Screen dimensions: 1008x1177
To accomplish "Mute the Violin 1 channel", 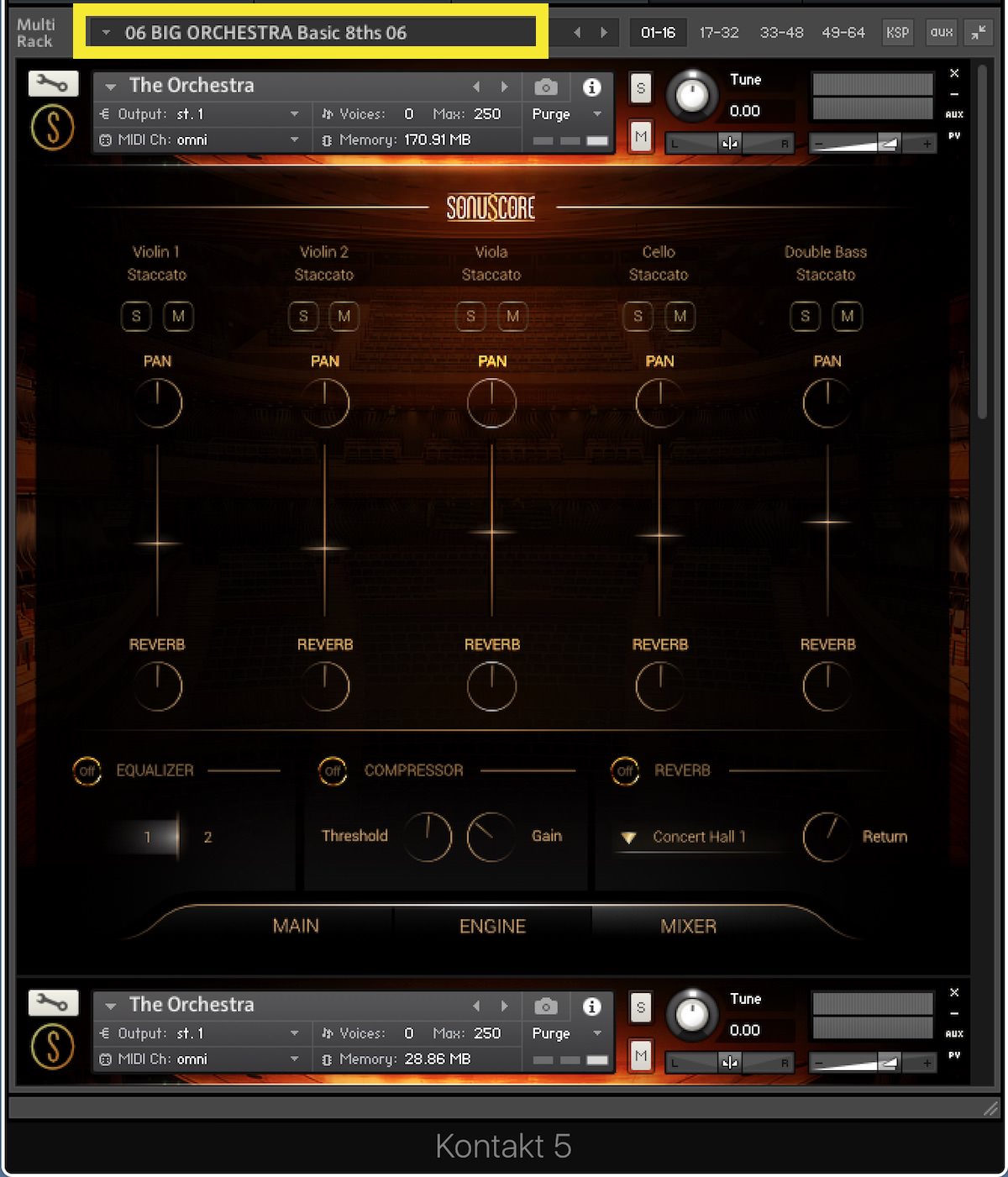I will (178, 316).
